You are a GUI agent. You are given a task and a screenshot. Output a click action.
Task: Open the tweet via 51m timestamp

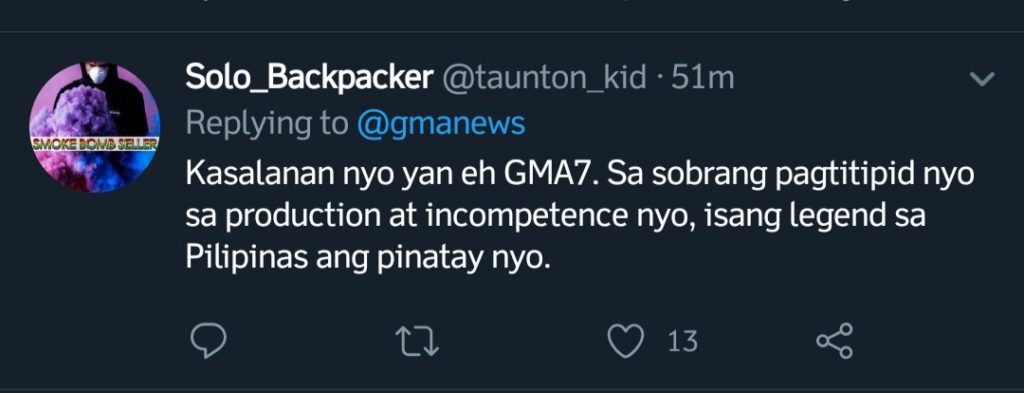tap(703, 78)
